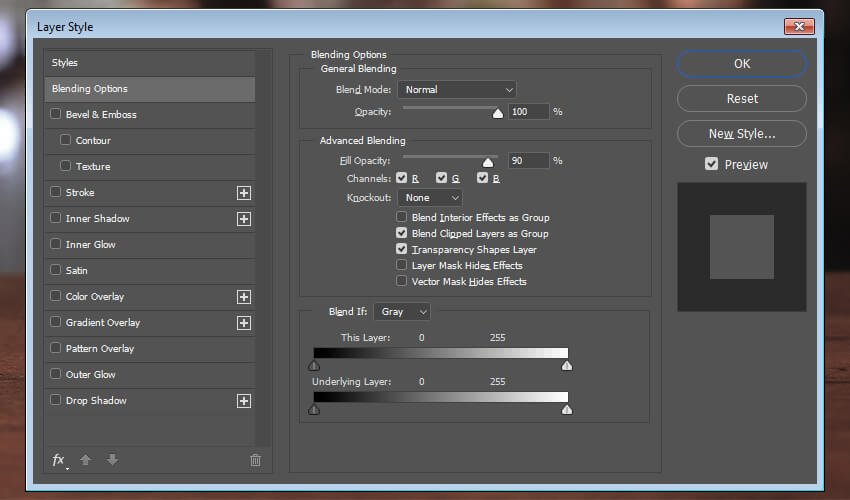Enable the Stroke effect checkbox
This screenshot has height=500, width=850.
[55, 192]
